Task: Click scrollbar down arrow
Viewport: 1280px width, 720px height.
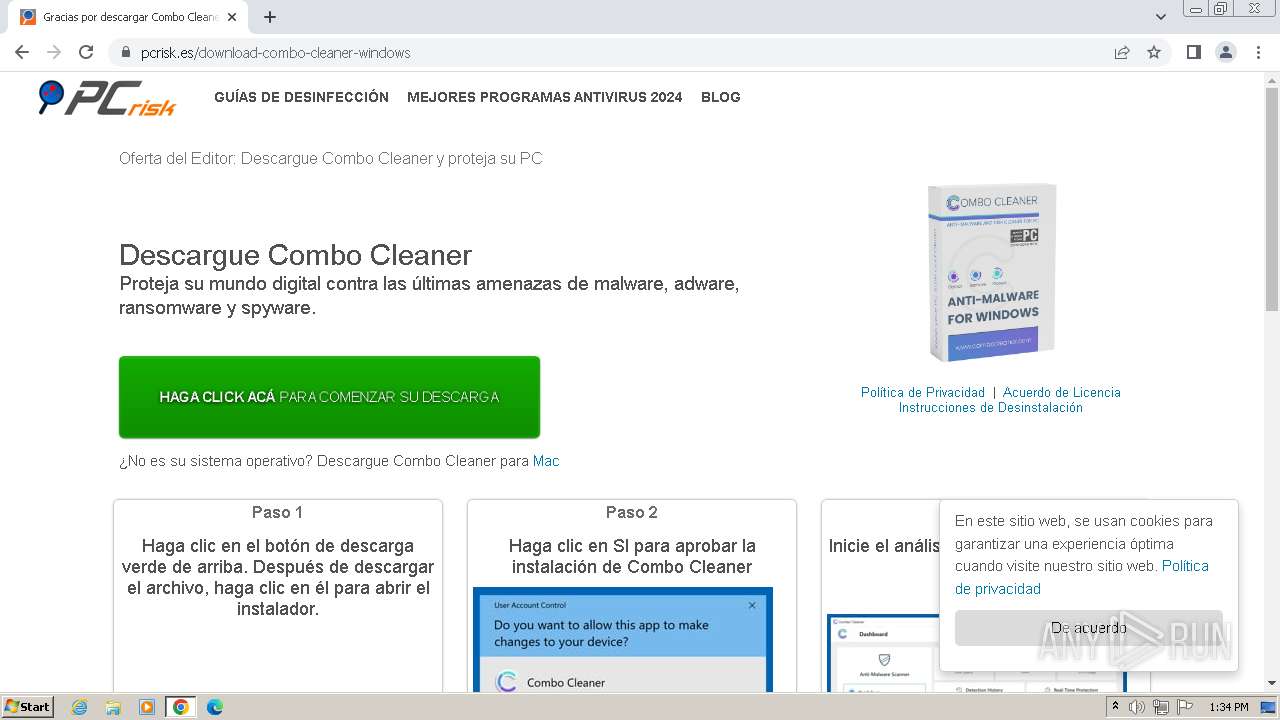Action: [x=1271, y=684]
